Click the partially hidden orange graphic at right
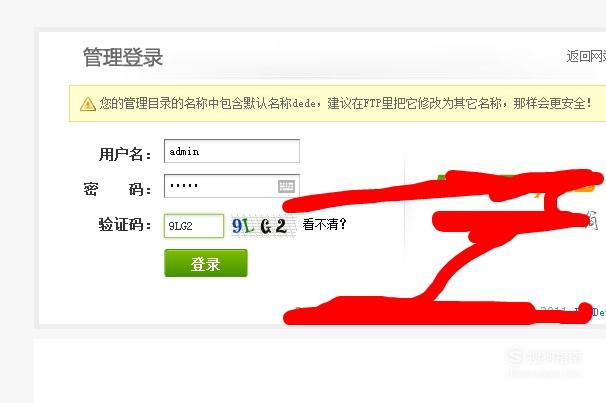 tap(587, 188)
